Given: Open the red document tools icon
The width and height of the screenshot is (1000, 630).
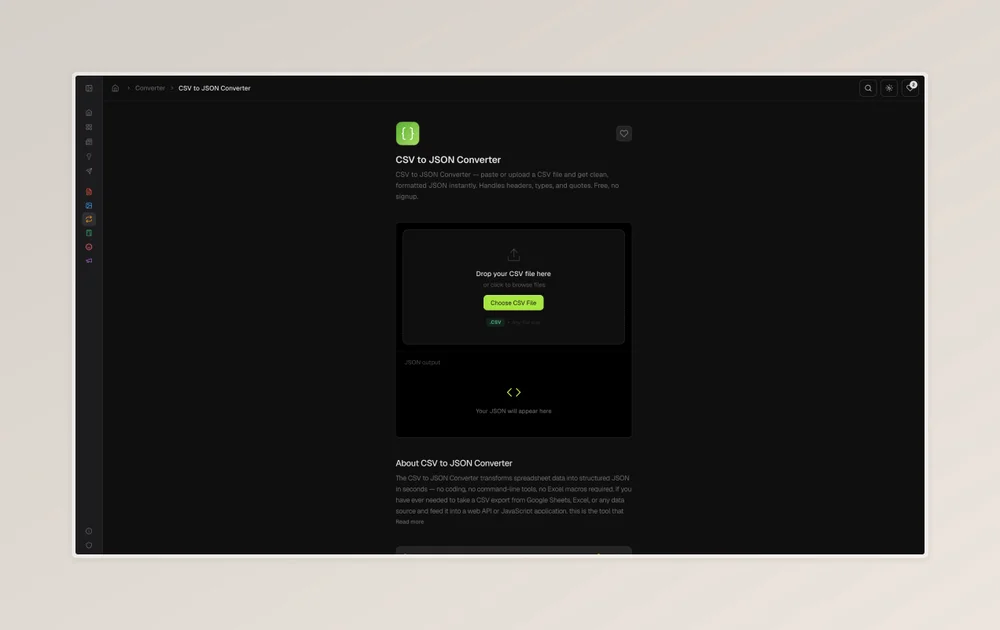Looking at the screenshot, I should click(x=89, y=191).
